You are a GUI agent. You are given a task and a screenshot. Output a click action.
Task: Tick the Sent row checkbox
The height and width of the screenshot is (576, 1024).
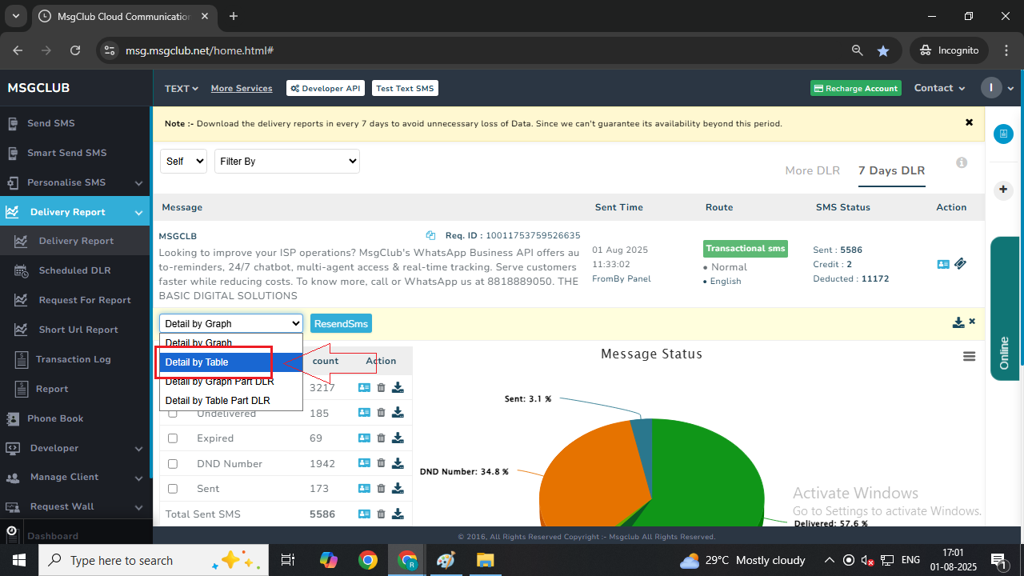click(172, 488)
